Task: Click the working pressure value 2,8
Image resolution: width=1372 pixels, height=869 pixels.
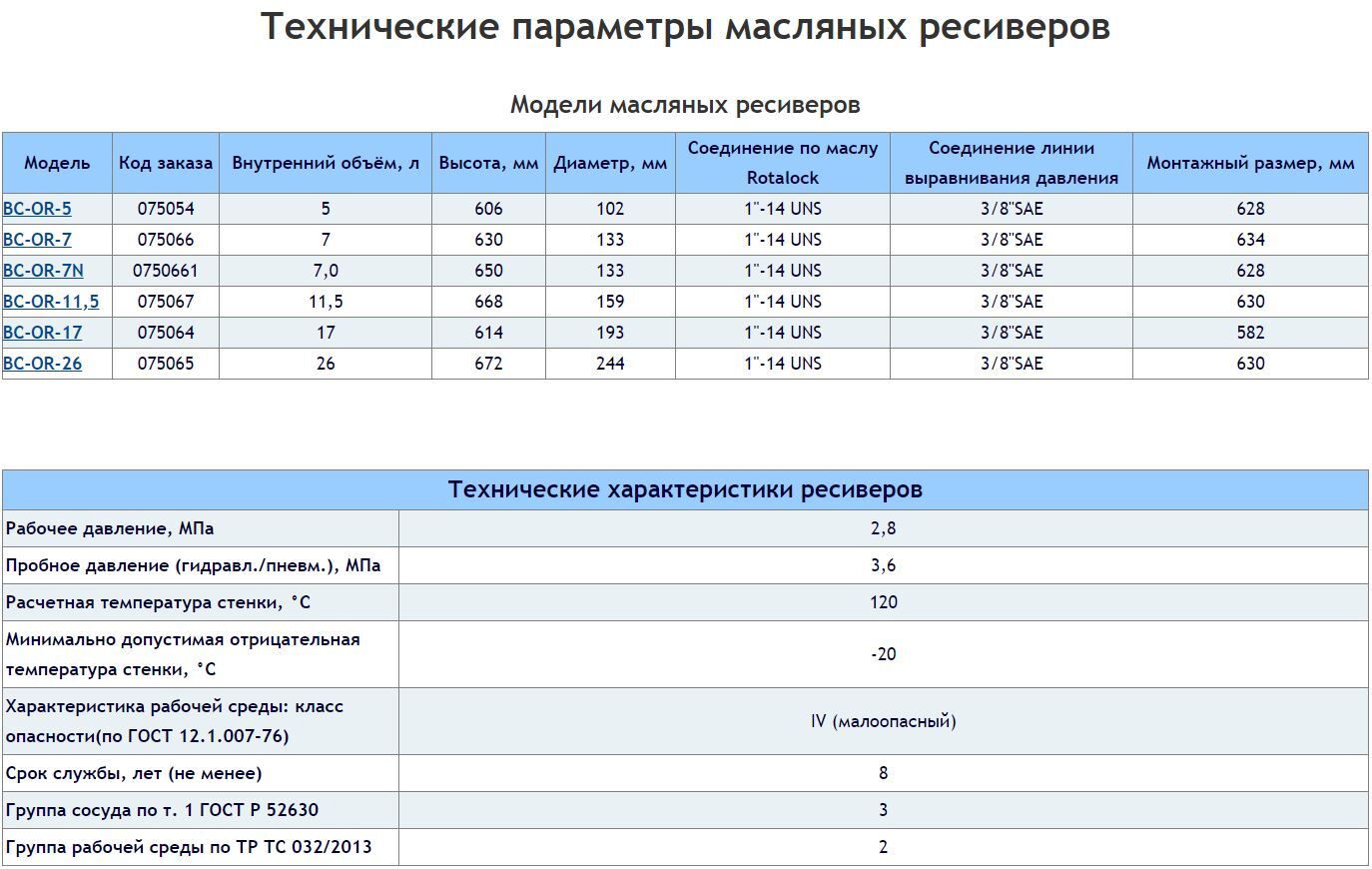Action: [884, 528]
